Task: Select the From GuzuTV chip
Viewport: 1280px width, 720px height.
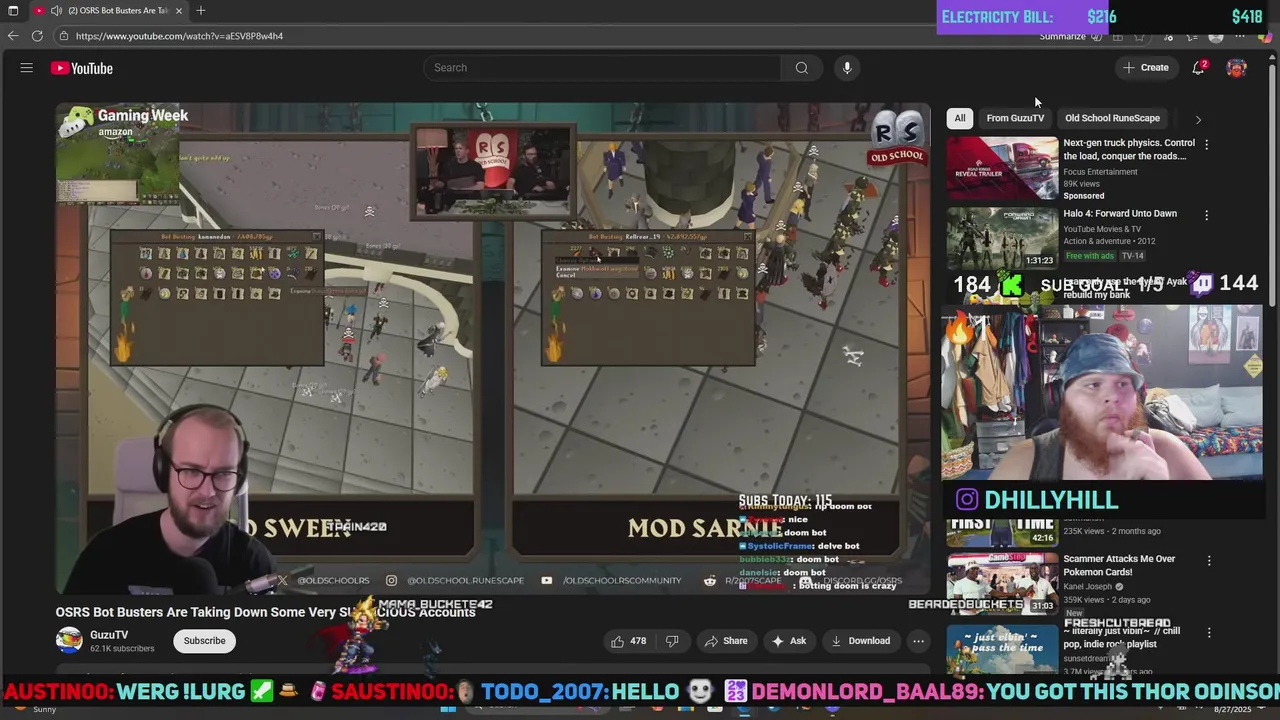Action: pyautogui.click(x=1015, y=118)
